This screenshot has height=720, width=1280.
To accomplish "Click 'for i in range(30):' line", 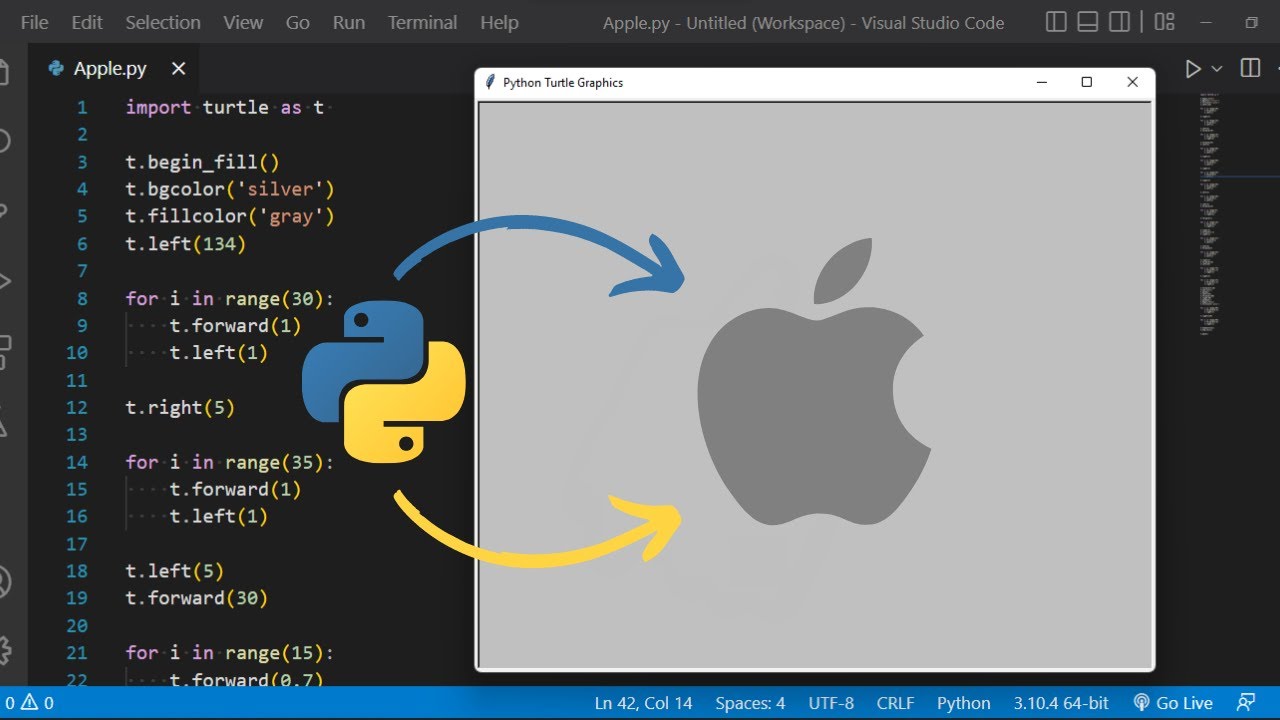I will (x=230, y=298).
